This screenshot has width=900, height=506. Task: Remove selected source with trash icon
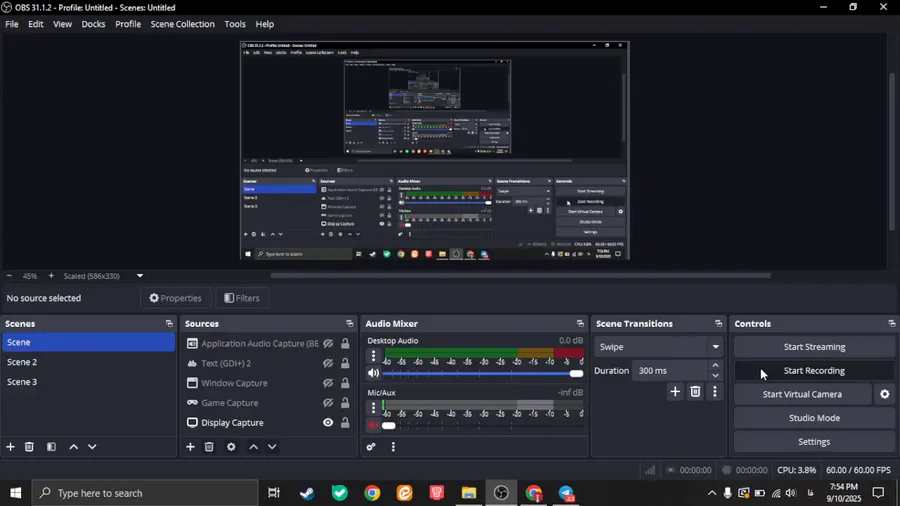[x=209, y=446]
